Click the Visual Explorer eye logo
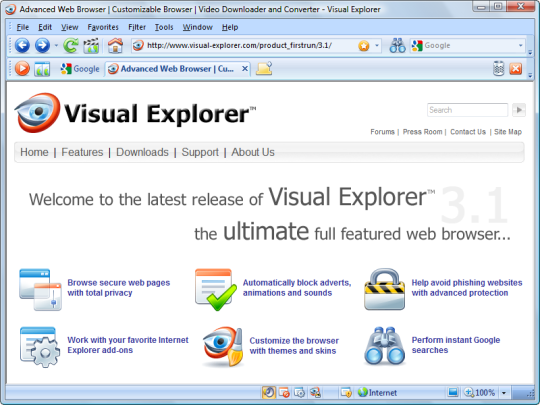The image size is (540, 405). click(x=37, y=113)
